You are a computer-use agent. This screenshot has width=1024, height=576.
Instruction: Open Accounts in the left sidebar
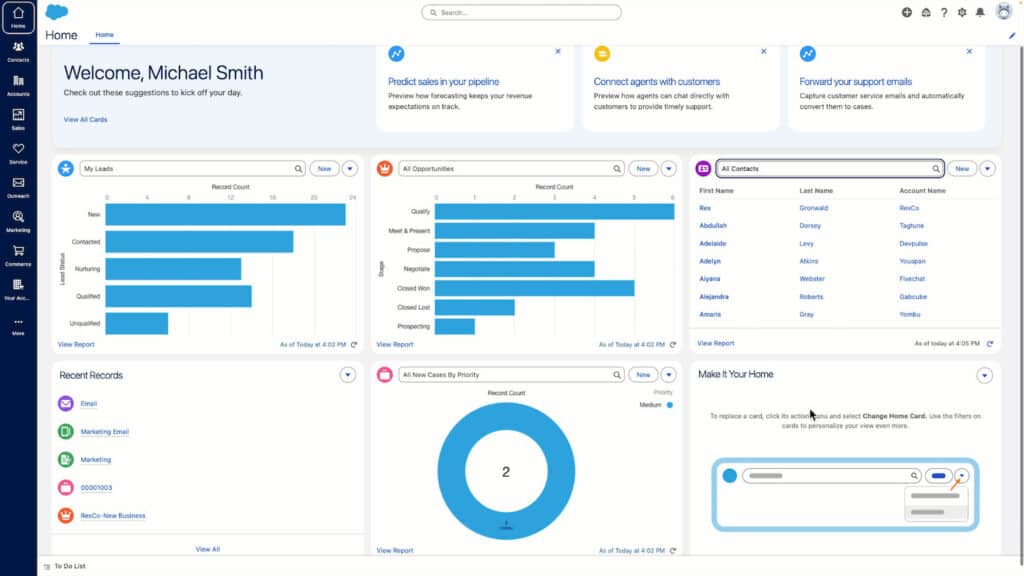point(18,86)
